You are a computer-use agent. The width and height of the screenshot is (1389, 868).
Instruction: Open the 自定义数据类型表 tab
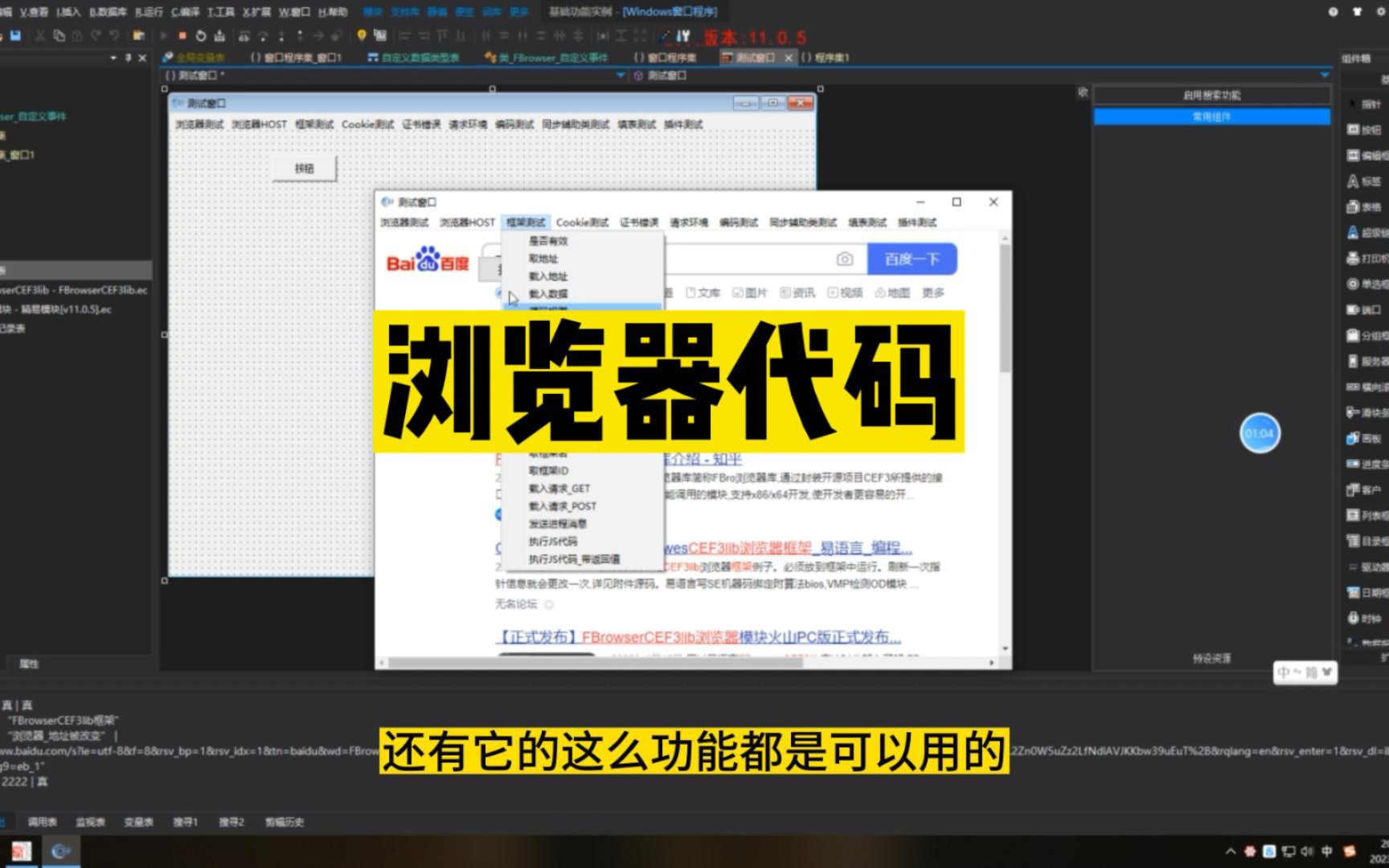pyautogui.click(x=413, y=58)
